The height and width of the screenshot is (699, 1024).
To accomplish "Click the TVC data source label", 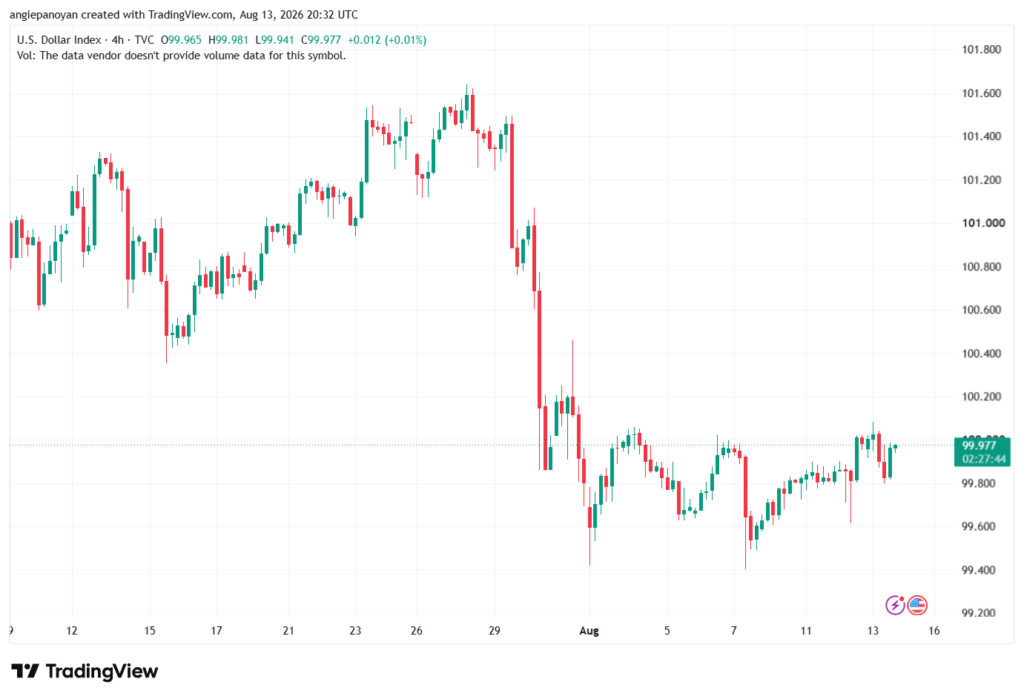I will point(144,40).
